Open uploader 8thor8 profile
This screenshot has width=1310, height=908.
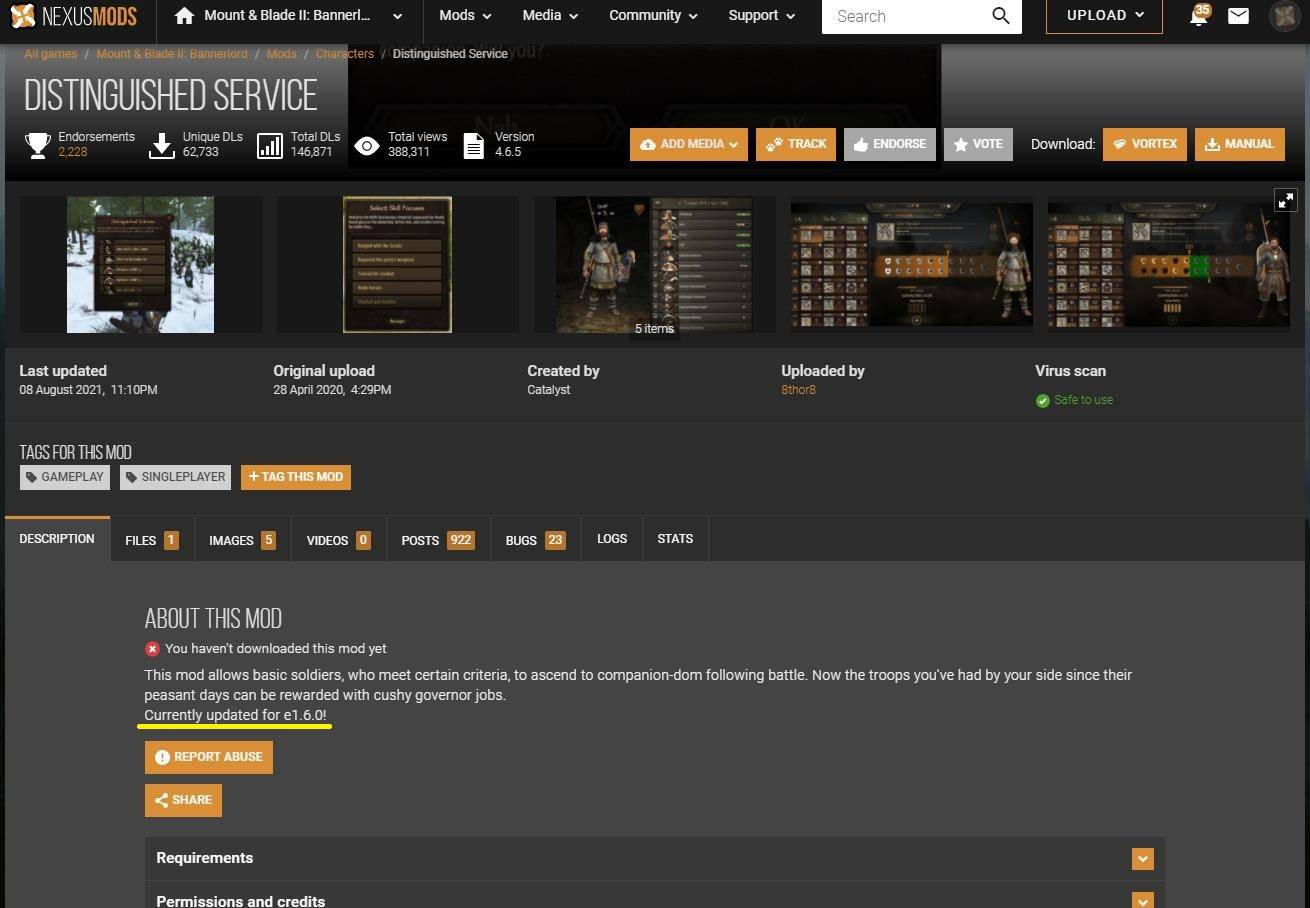click(798, 390)
